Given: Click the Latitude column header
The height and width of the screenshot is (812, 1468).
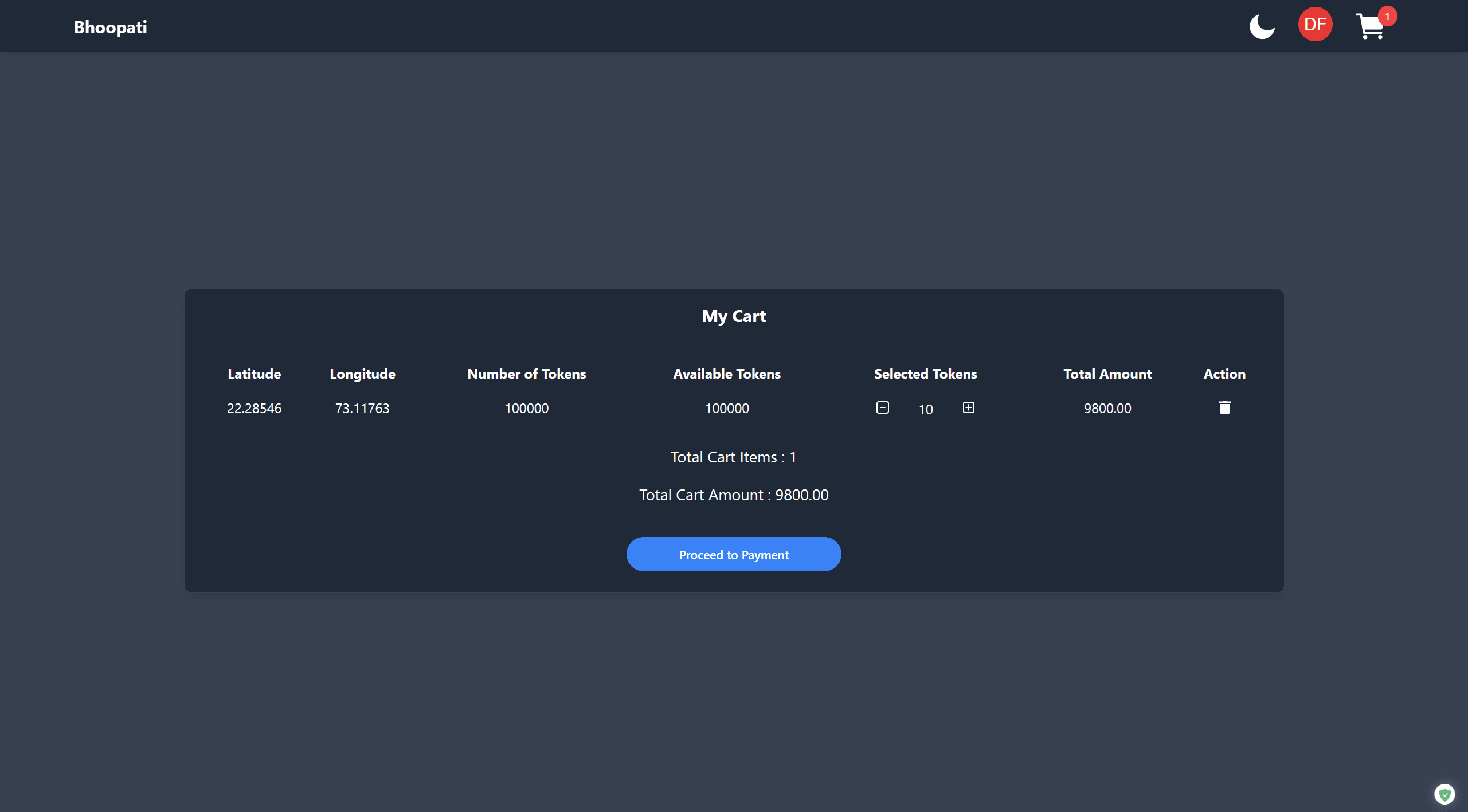Looking at the screenshot, I should [254, 374].
